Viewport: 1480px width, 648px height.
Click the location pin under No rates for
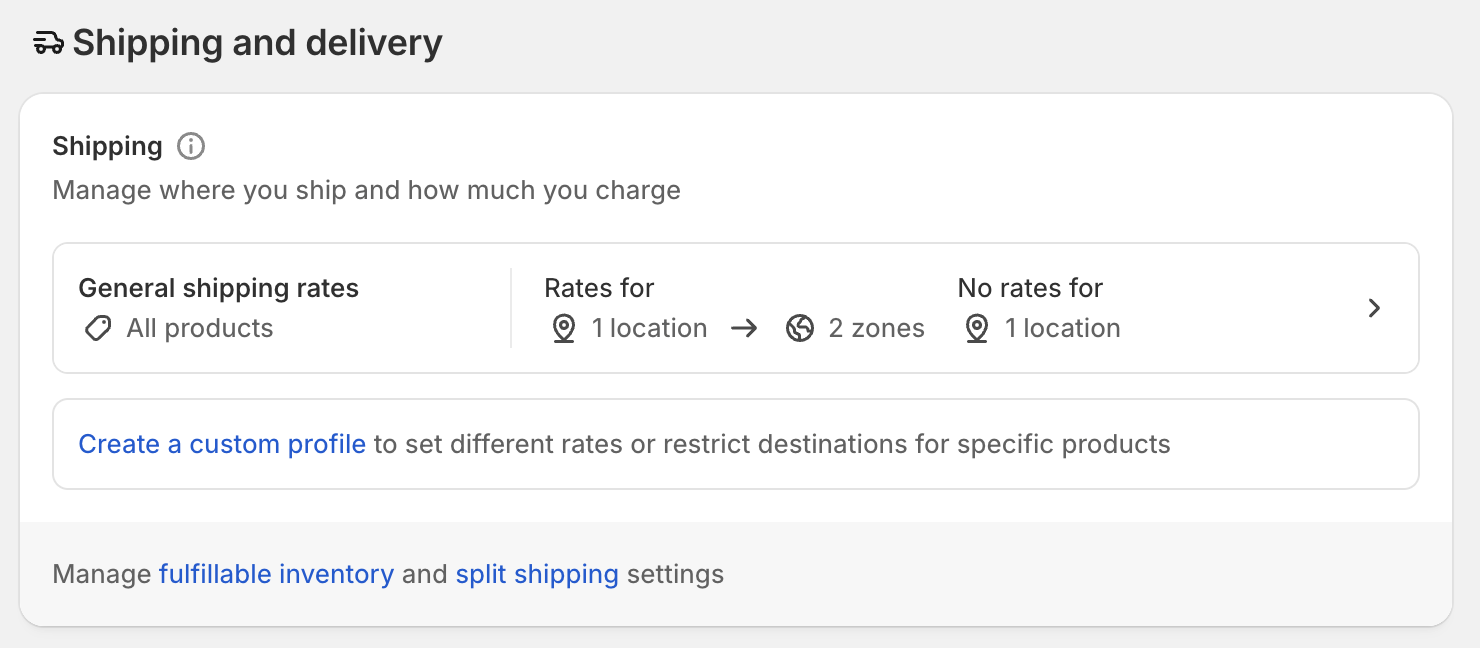(x=977, y=329)
